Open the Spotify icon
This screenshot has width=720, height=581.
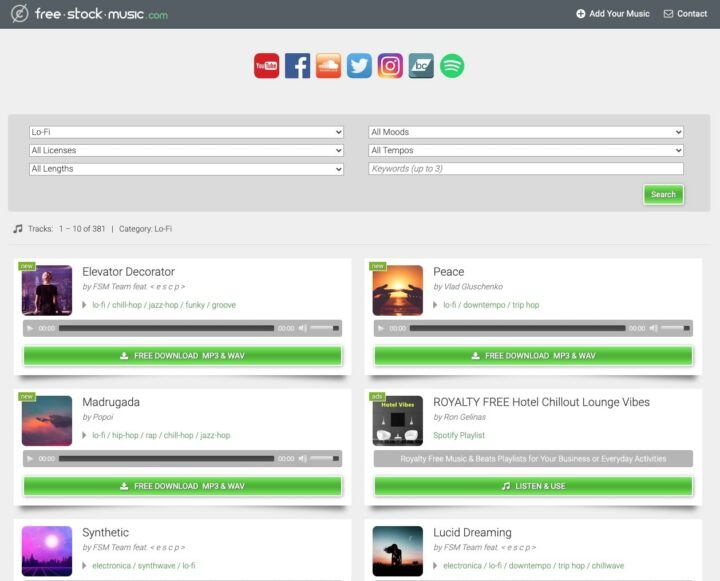click(x=452, y=66)
